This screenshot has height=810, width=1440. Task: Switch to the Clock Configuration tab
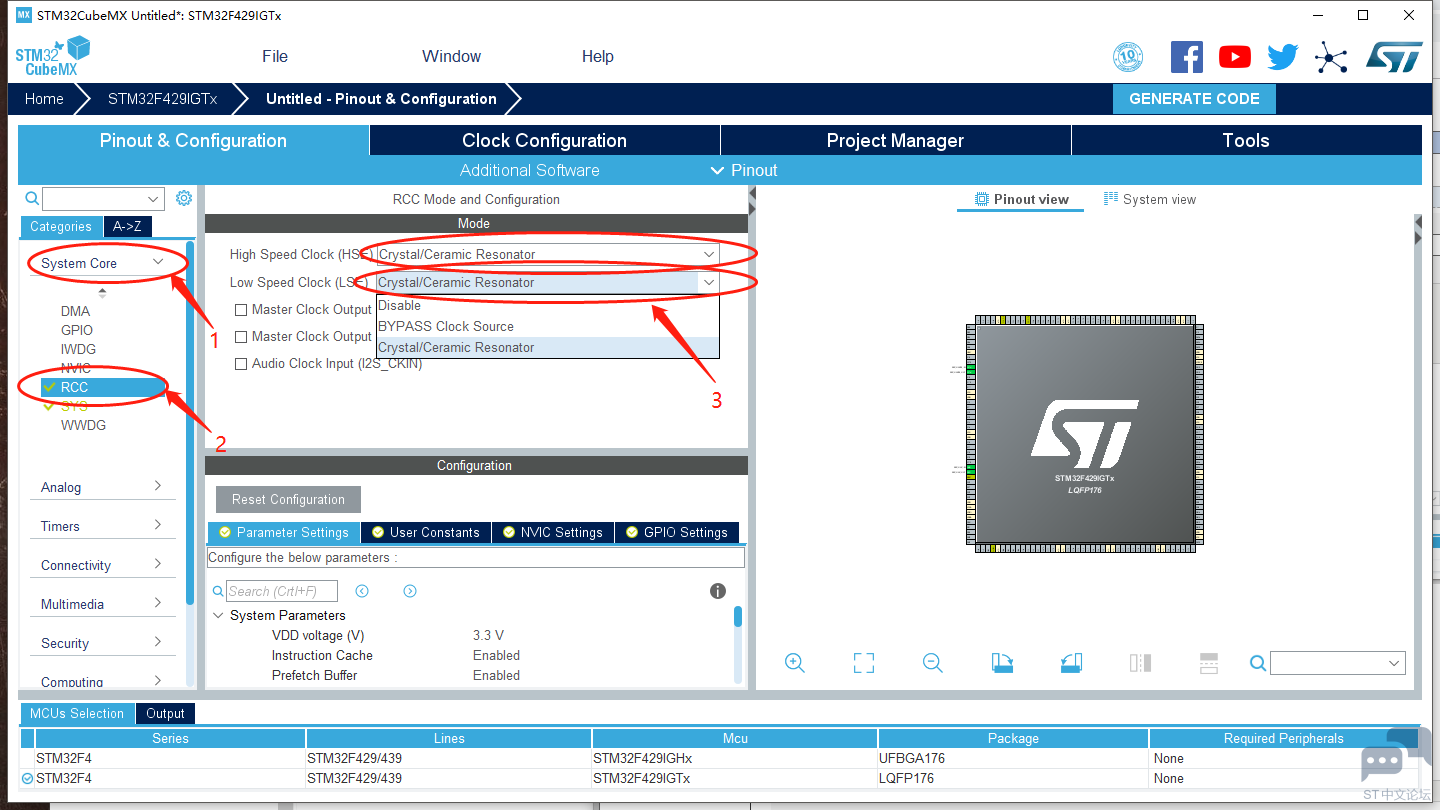click(x=545, y=140)
